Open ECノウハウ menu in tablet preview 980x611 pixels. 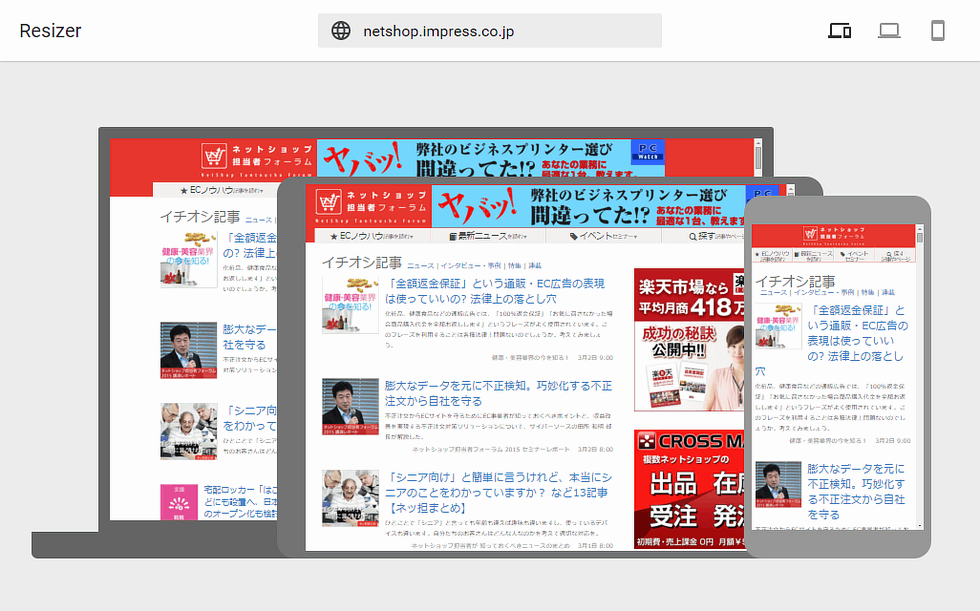[x=368, y=236]
